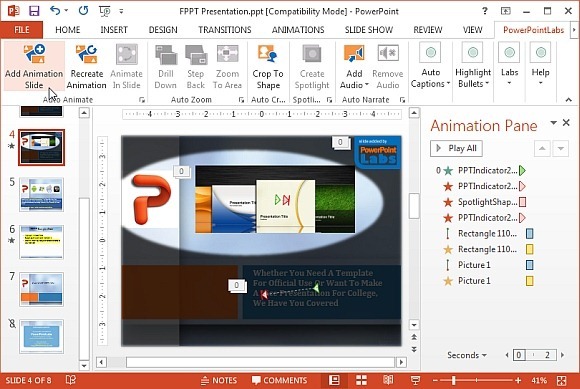
Task: Switch to the REVIEW tab
Action: coord(428,30)
